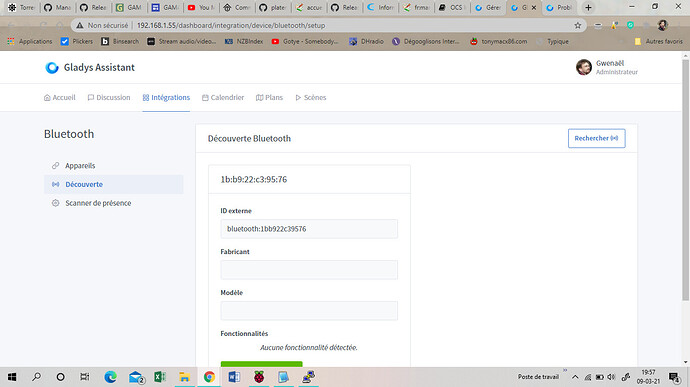
Task: Open the DHradio bookmark
Action: [366, 41]
